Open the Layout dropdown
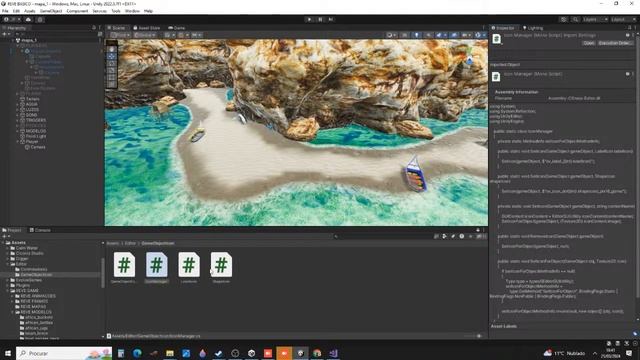The image size is (640, 360). click(624, 19)
